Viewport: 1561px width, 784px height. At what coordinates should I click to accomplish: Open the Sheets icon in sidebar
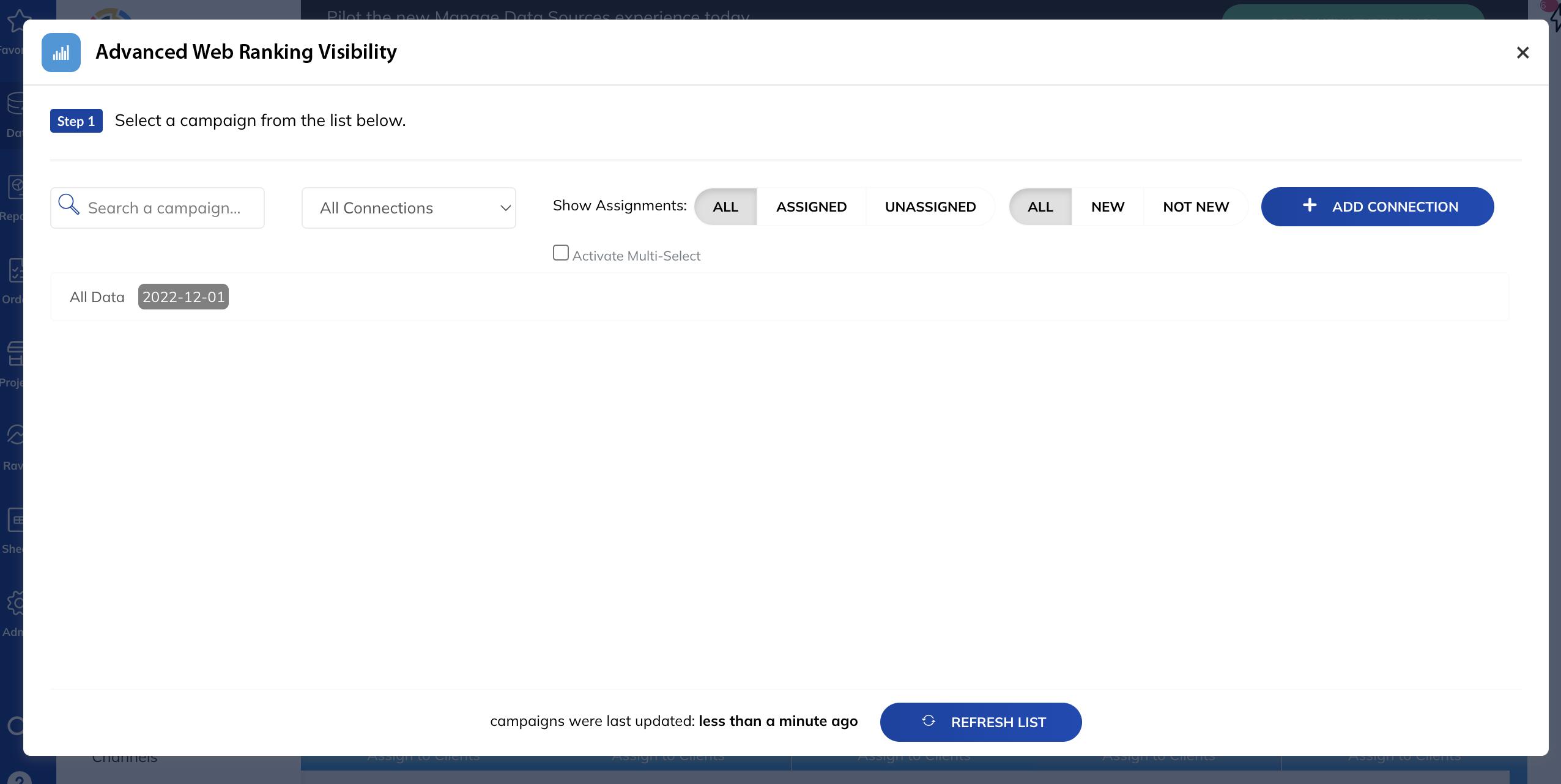(x=15, y=520)
